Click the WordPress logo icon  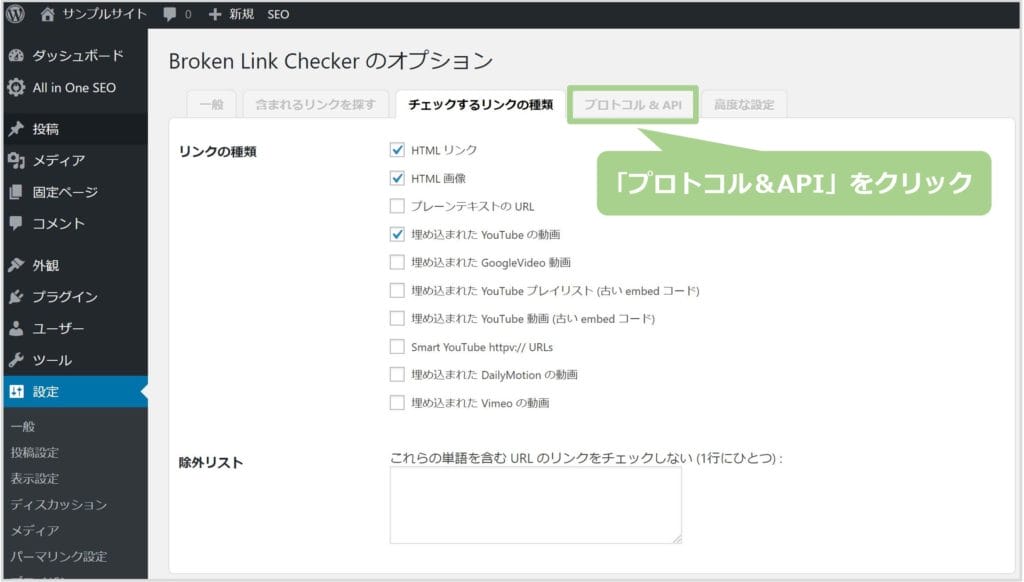pyautogui.click(x=16, y=15)
